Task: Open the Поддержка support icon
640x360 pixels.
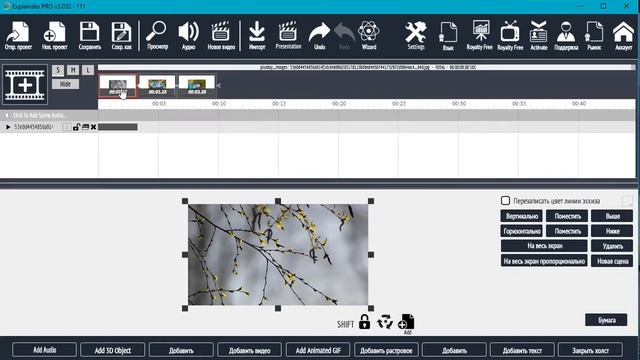Action: [x=566, y=36]
